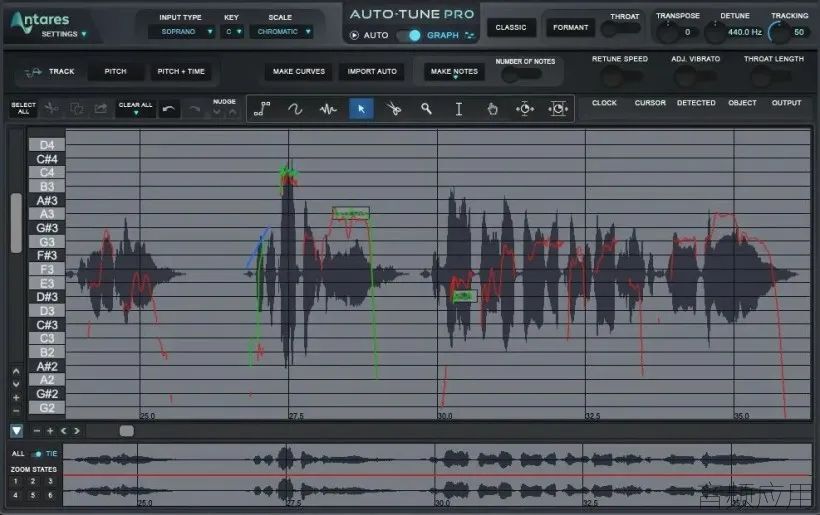Click the vertical scroll down chevron
The height and width of the screenshot is (515, 820).
[16, 384]
